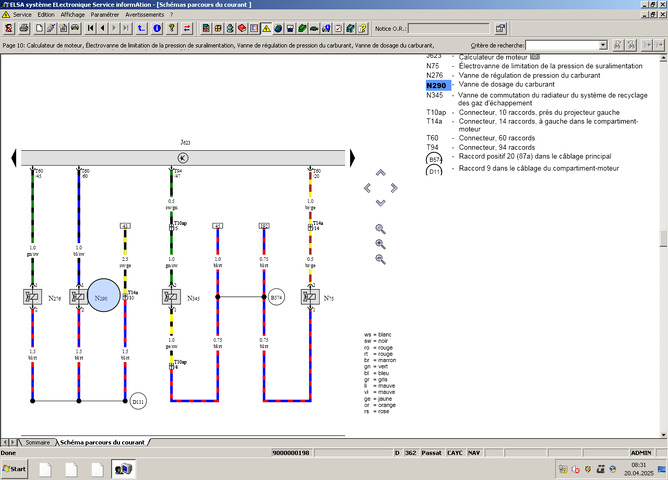Open the Paramétrer menu
The height and width of the screenshot is (480, 668).
pyautogui.click(x=104, y=15)
